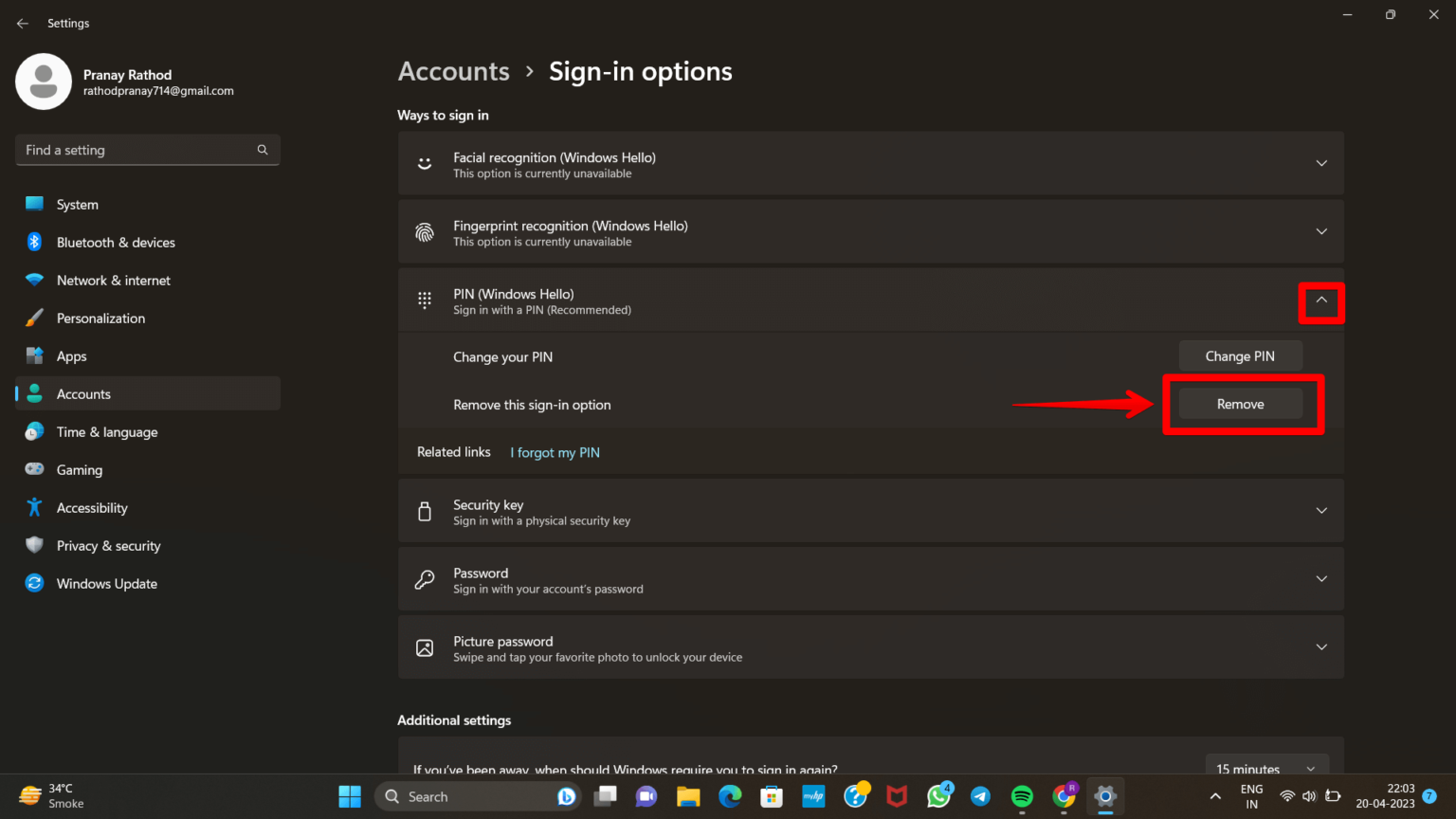Go to Personalization settings
Screen dimensions: 1456x819
tap(101, 318)
